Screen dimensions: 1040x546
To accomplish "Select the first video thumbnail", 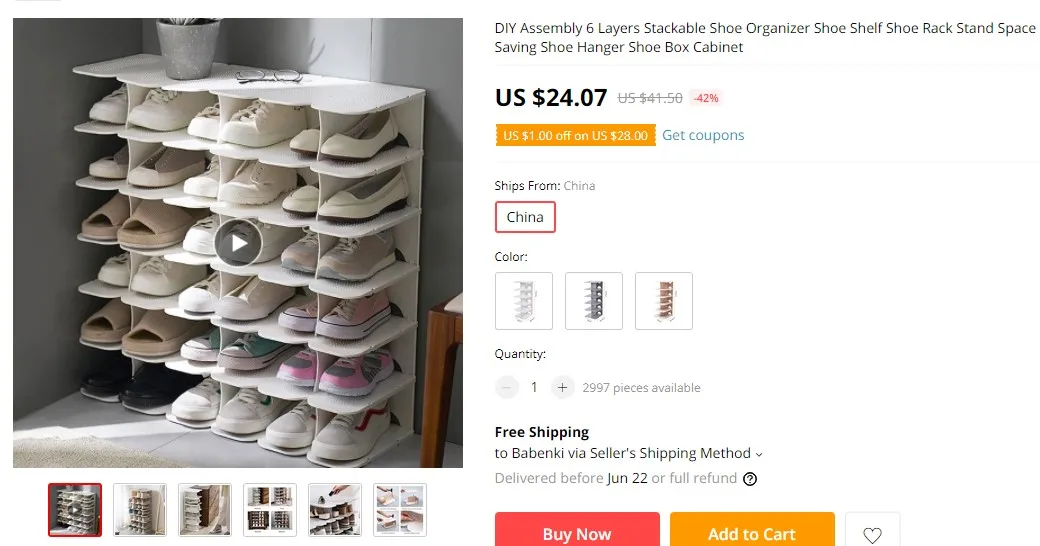I will pyautogui.click(x=75, y=510).
